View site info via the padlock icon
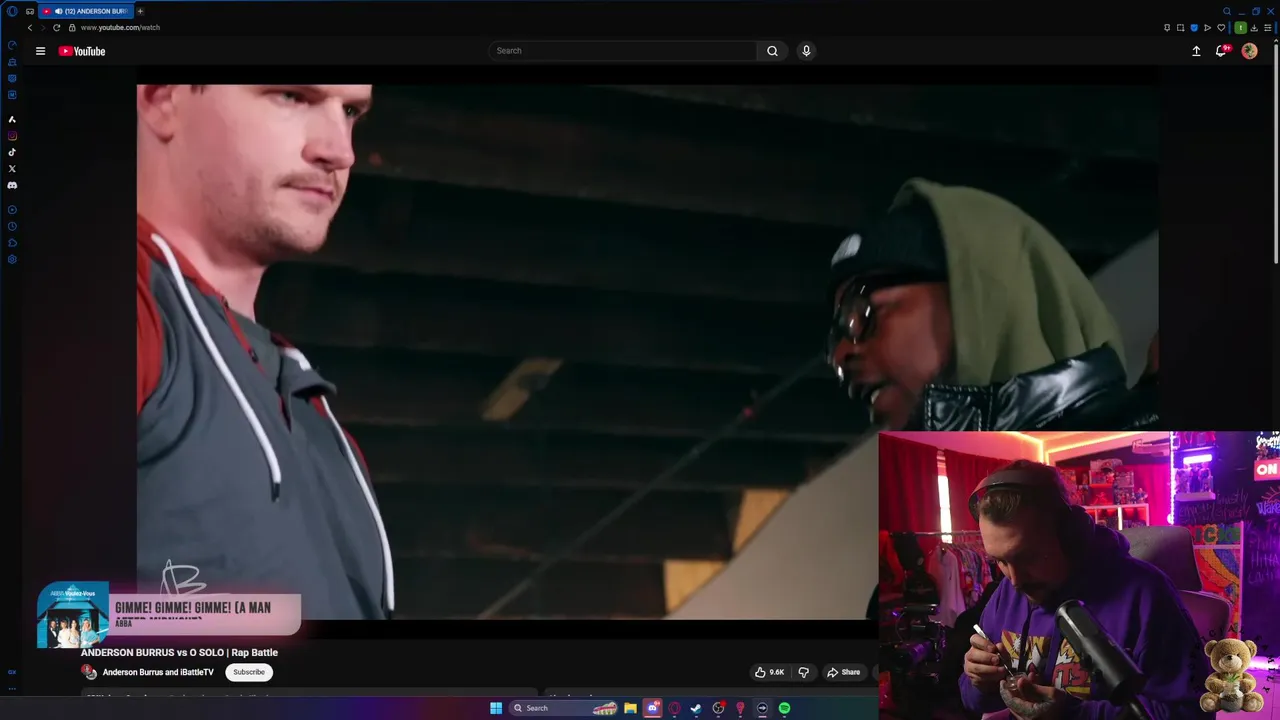1280x720 pixels. [71, 27]
